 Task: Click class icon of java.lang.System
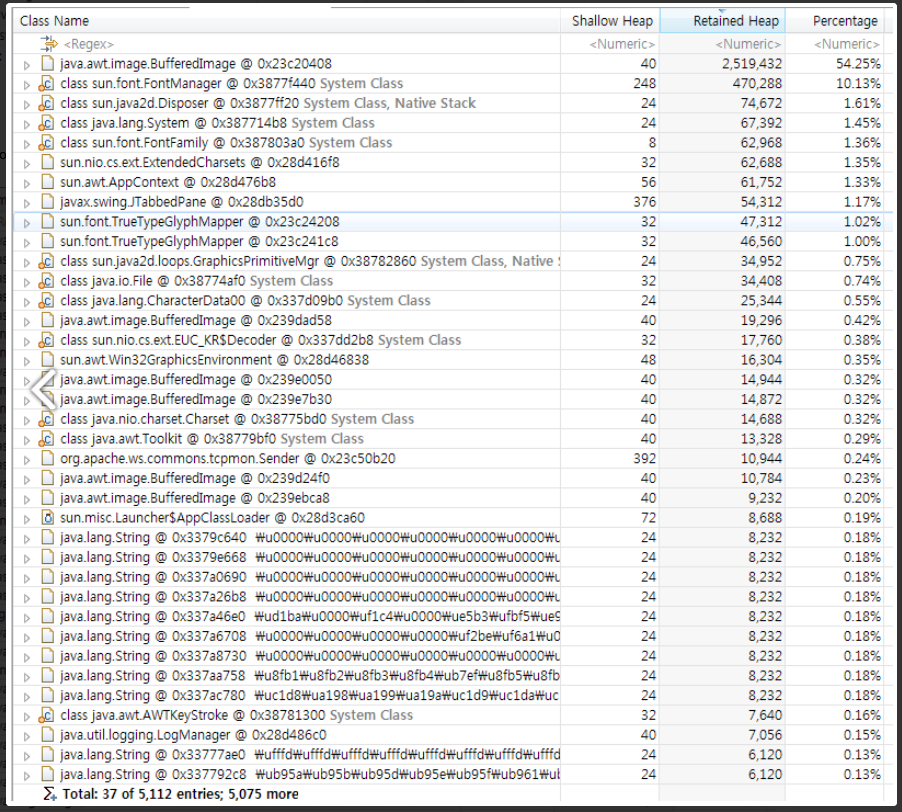tap(47, 123)
